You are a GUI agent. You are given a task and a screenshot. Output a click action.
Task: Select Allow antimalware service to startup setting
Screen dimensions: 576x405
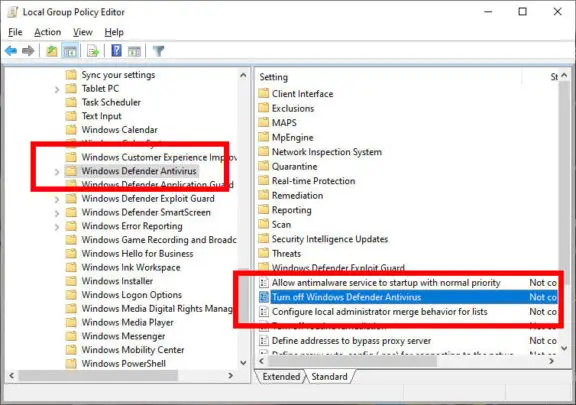tap(408, 283)
